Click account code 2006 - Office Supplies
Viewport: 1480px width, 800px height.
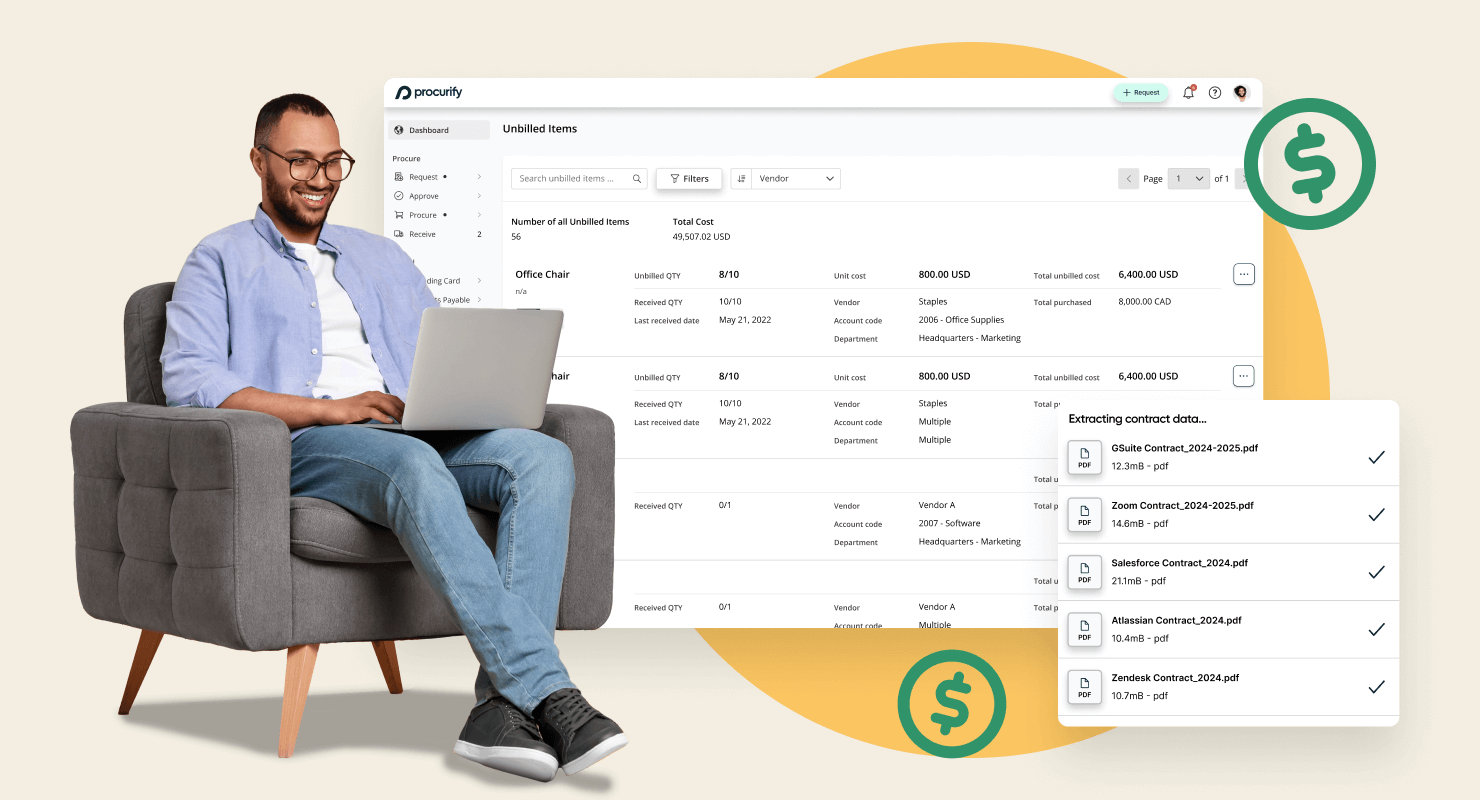coord(961,320)
